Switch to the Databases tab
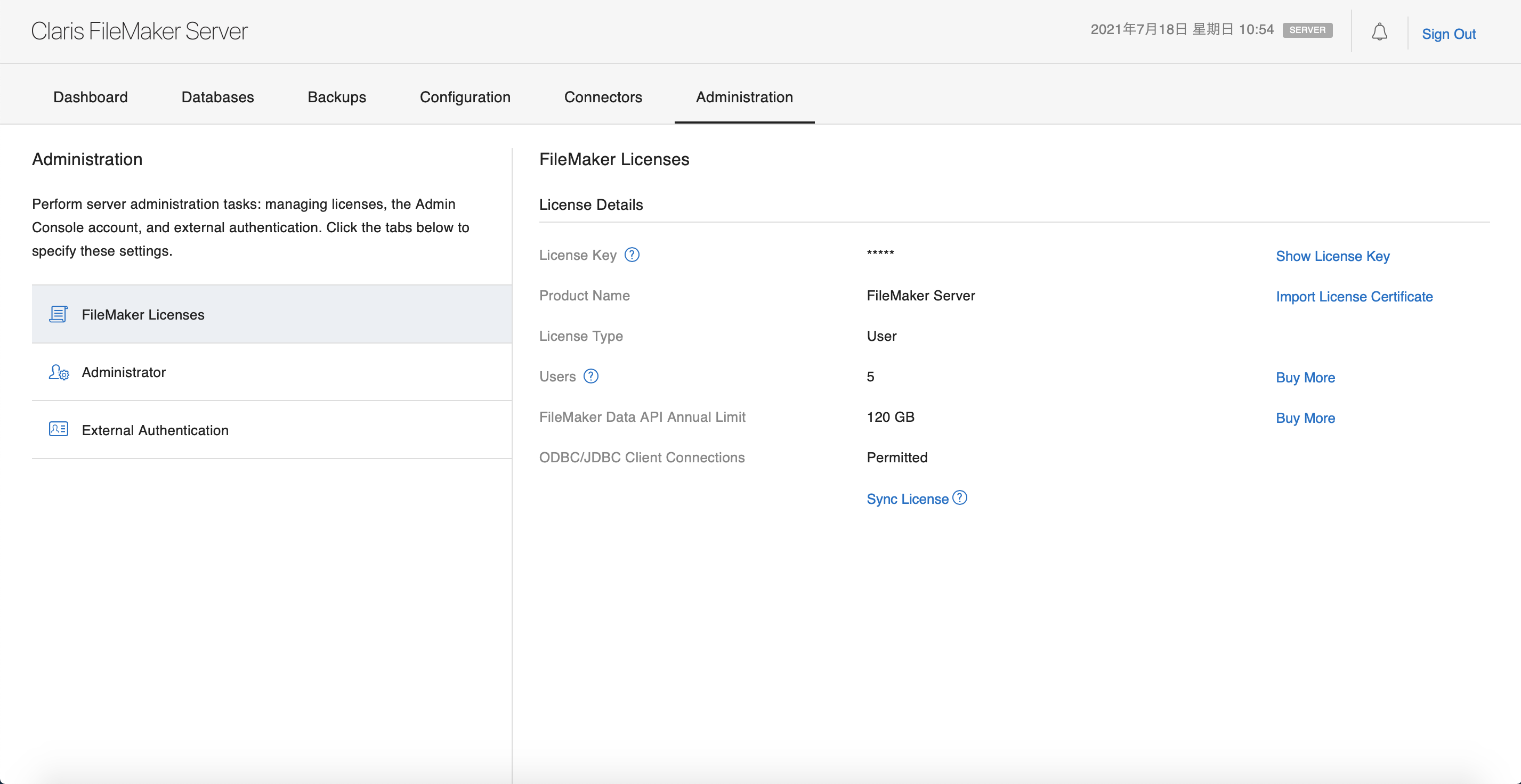Screen dimensions: 1521x784 218,97
